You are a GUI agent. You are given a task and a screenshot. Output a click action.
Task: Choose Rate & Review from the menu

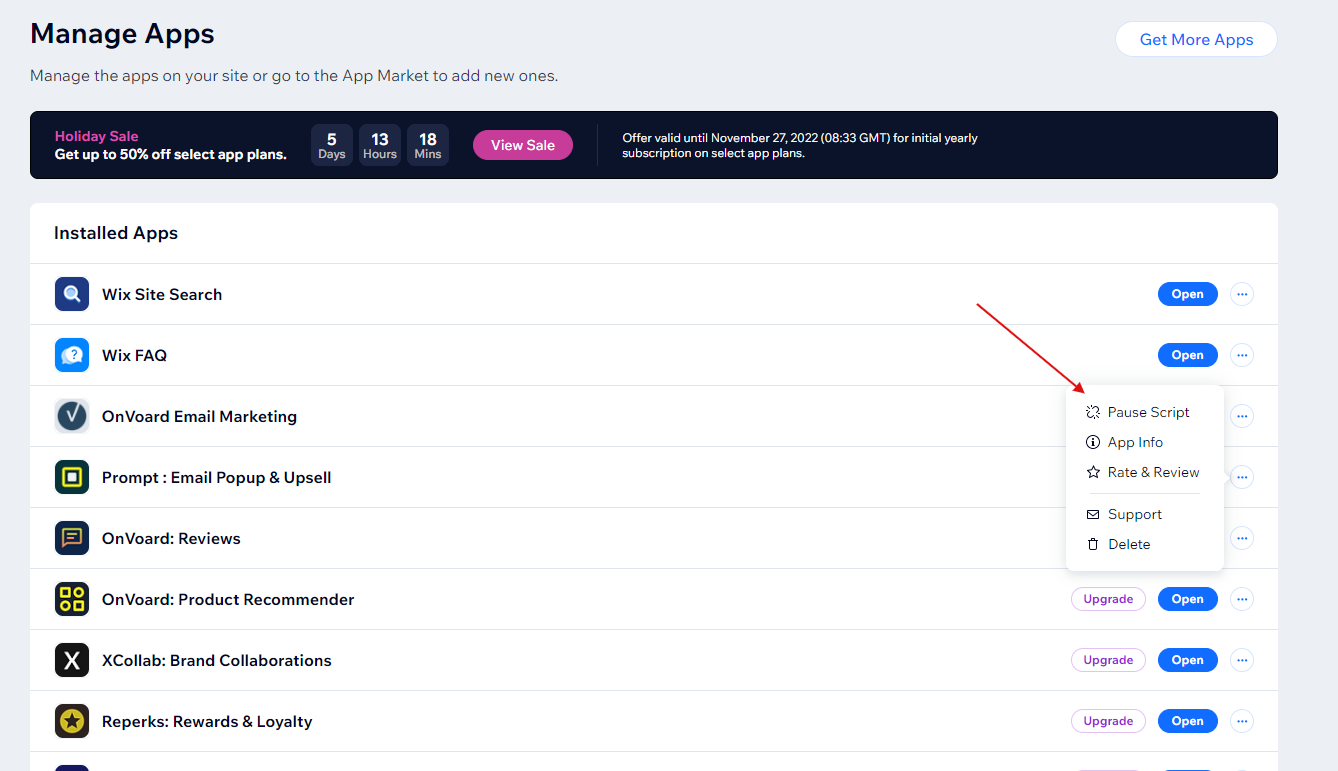pos(1145,472)
